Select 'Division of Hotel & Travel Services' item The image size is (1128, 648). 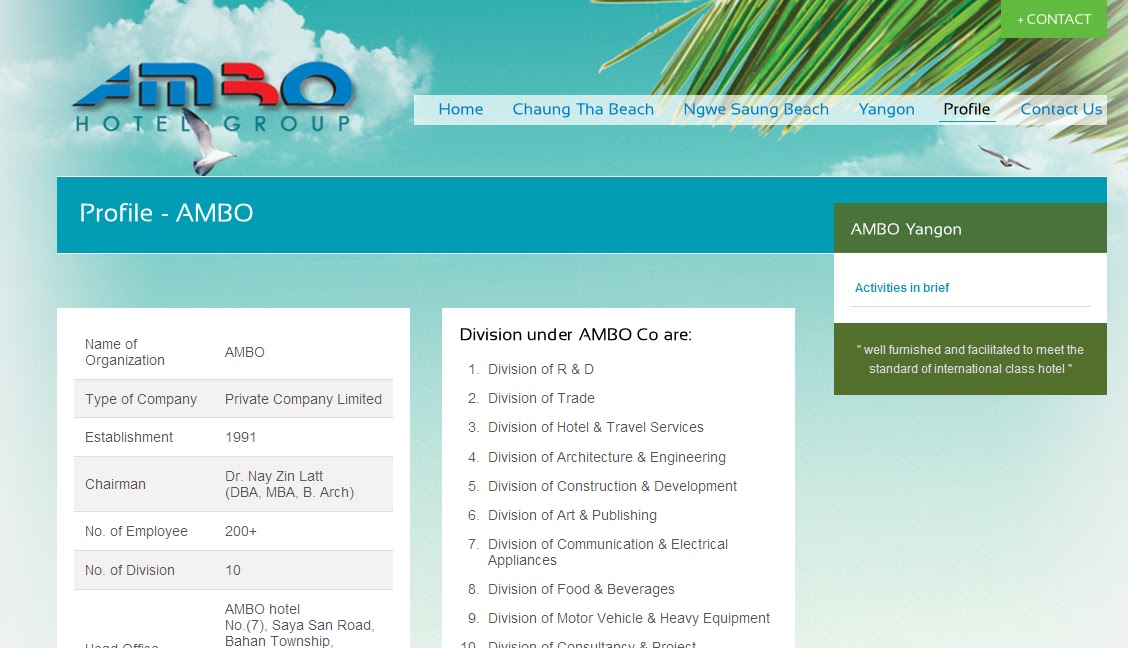tap(596, 427)
